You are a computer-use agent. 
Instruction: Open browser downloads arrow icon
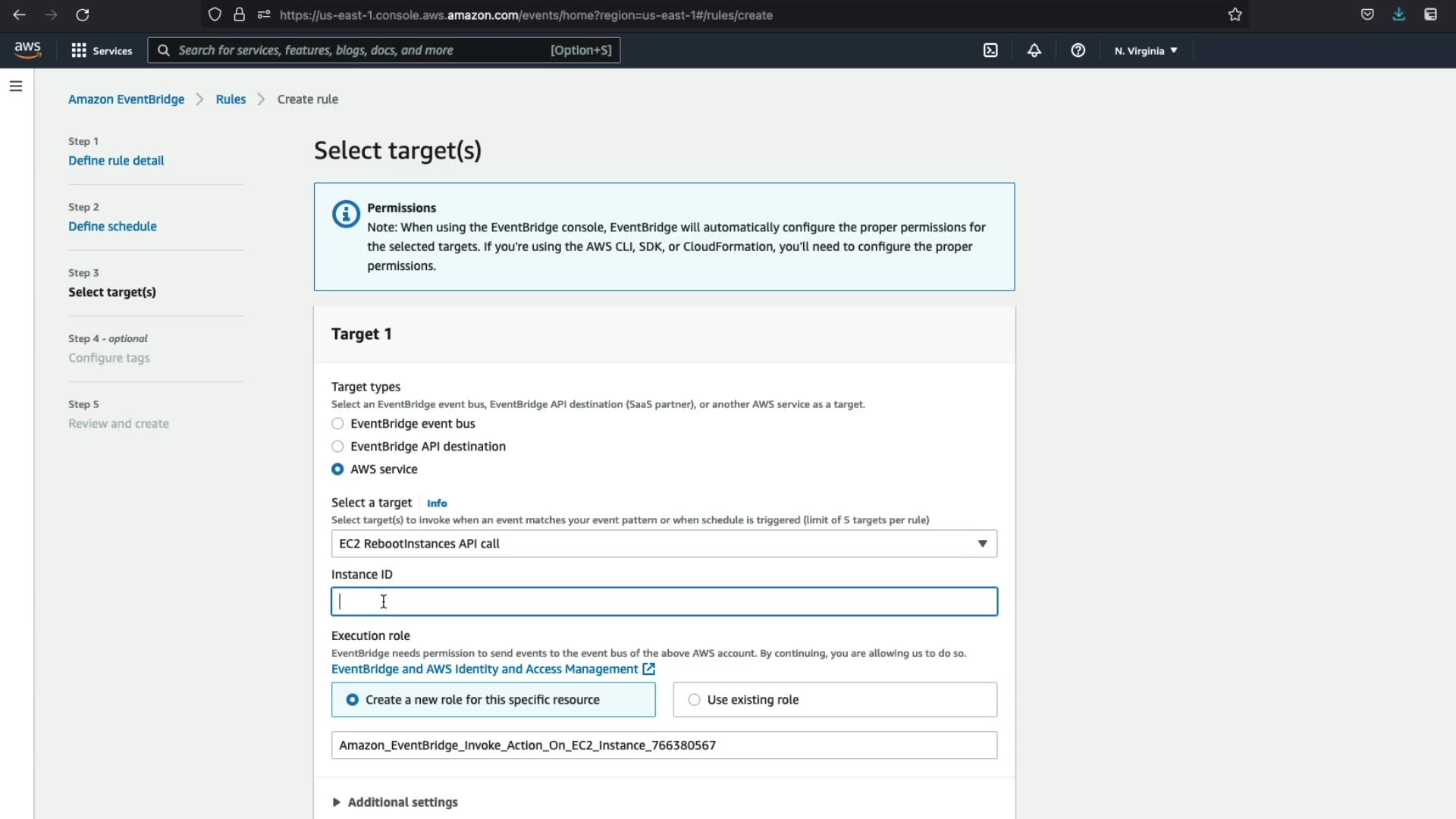1398,14
